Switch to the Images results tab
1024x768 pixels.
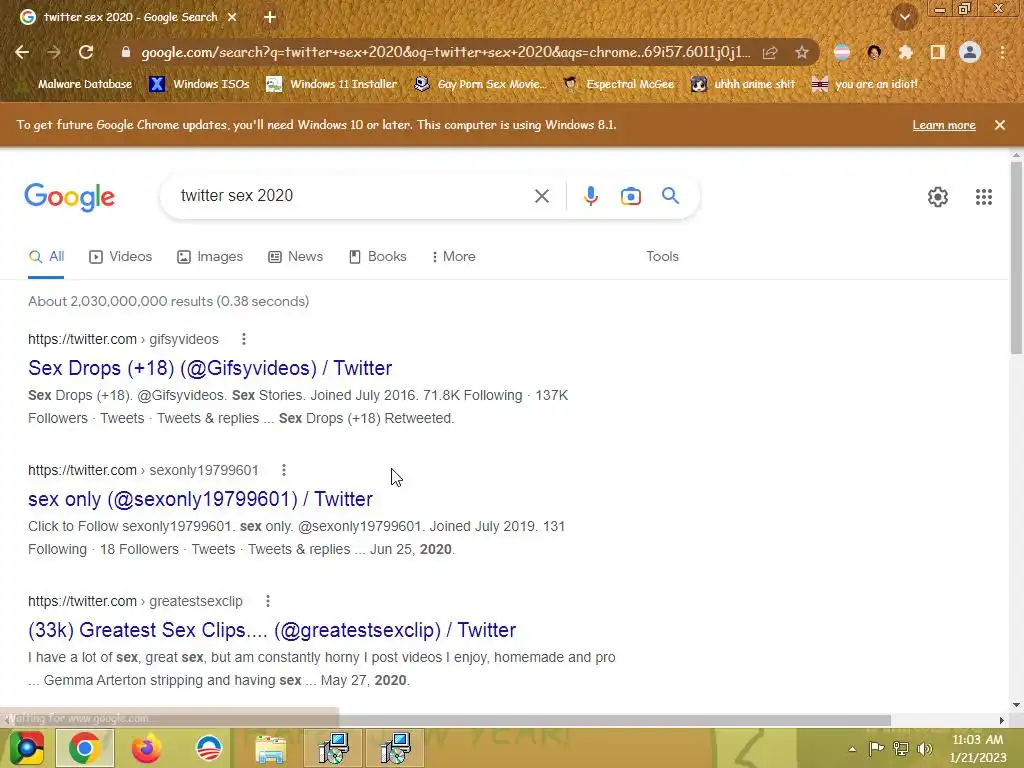click(210, 257)
